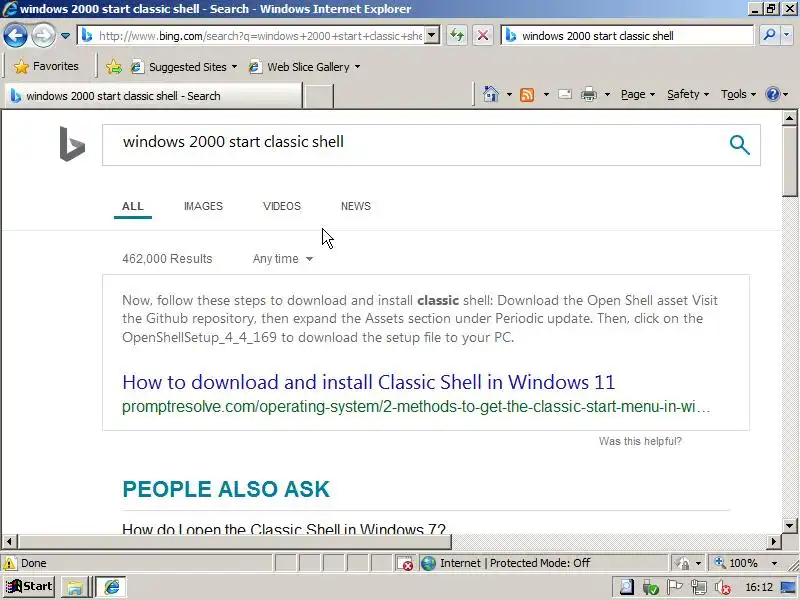This screenshot has width=800, height=600.
Task: Click the tray keyboard icon left of shield
Action: coord(627,587)
